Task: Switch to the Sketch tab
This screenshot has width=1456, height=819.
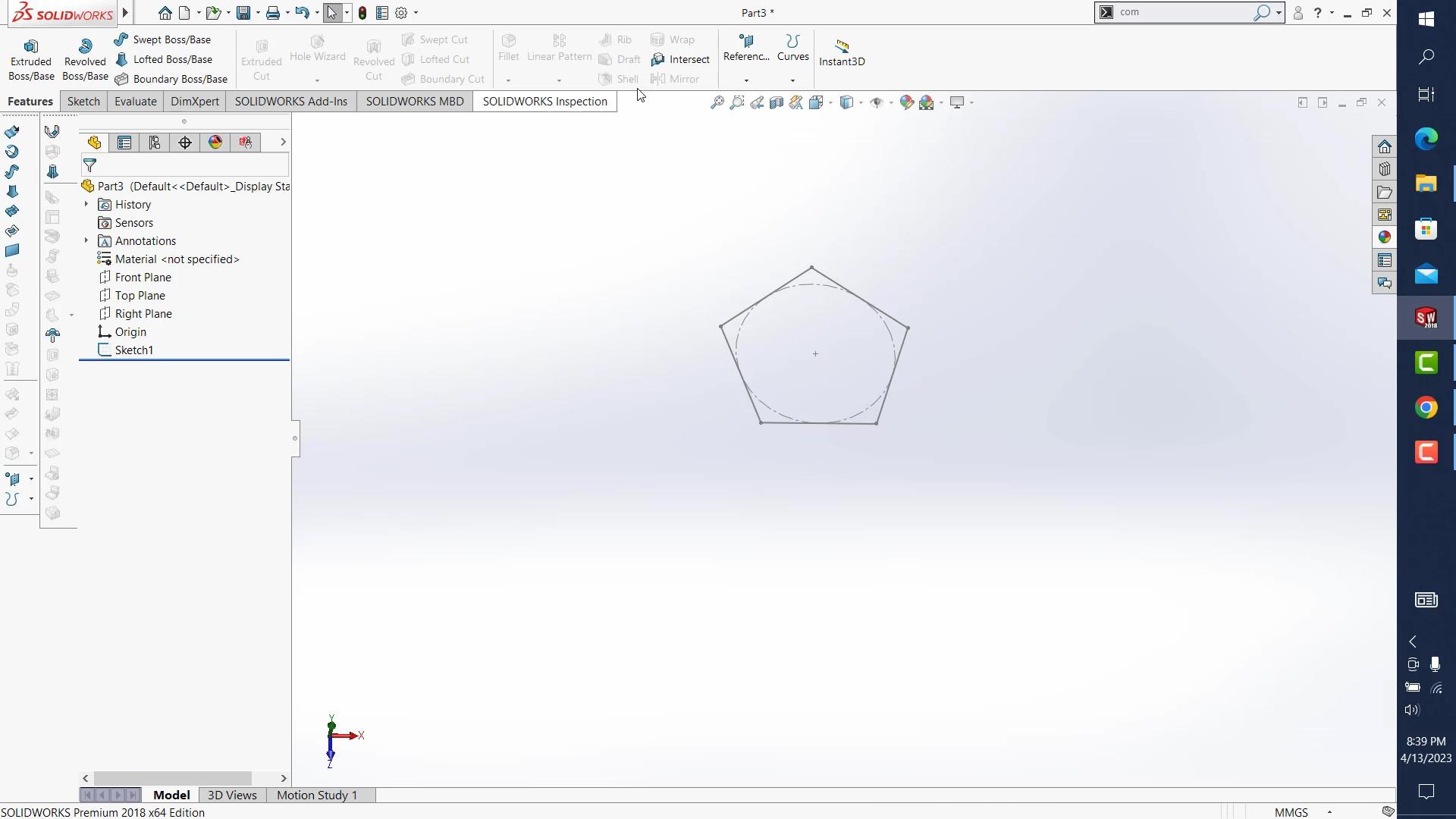Action: (x=83, y=102)
